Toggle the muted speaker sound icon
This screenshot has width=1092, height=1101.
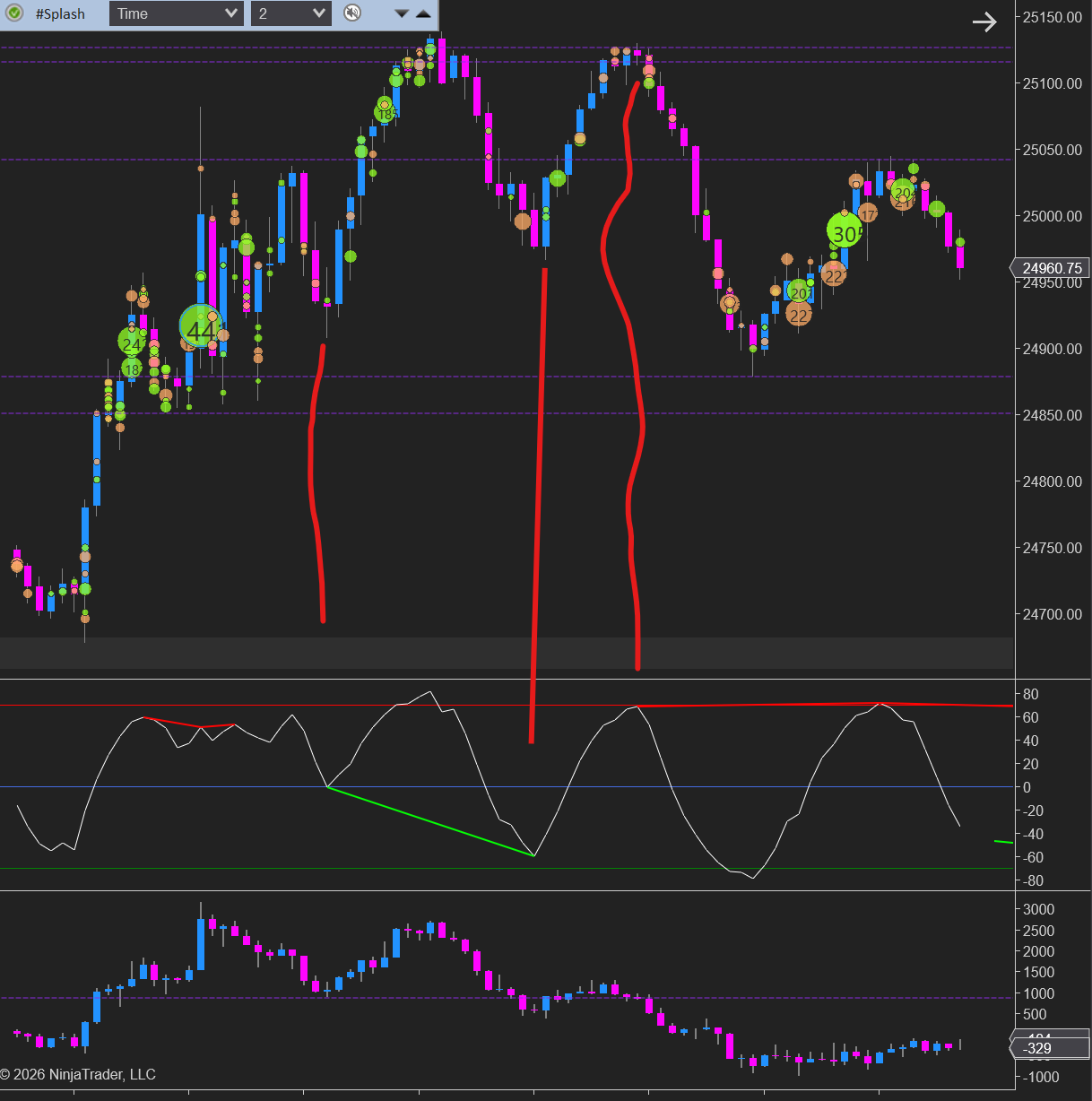pos(352,13)
